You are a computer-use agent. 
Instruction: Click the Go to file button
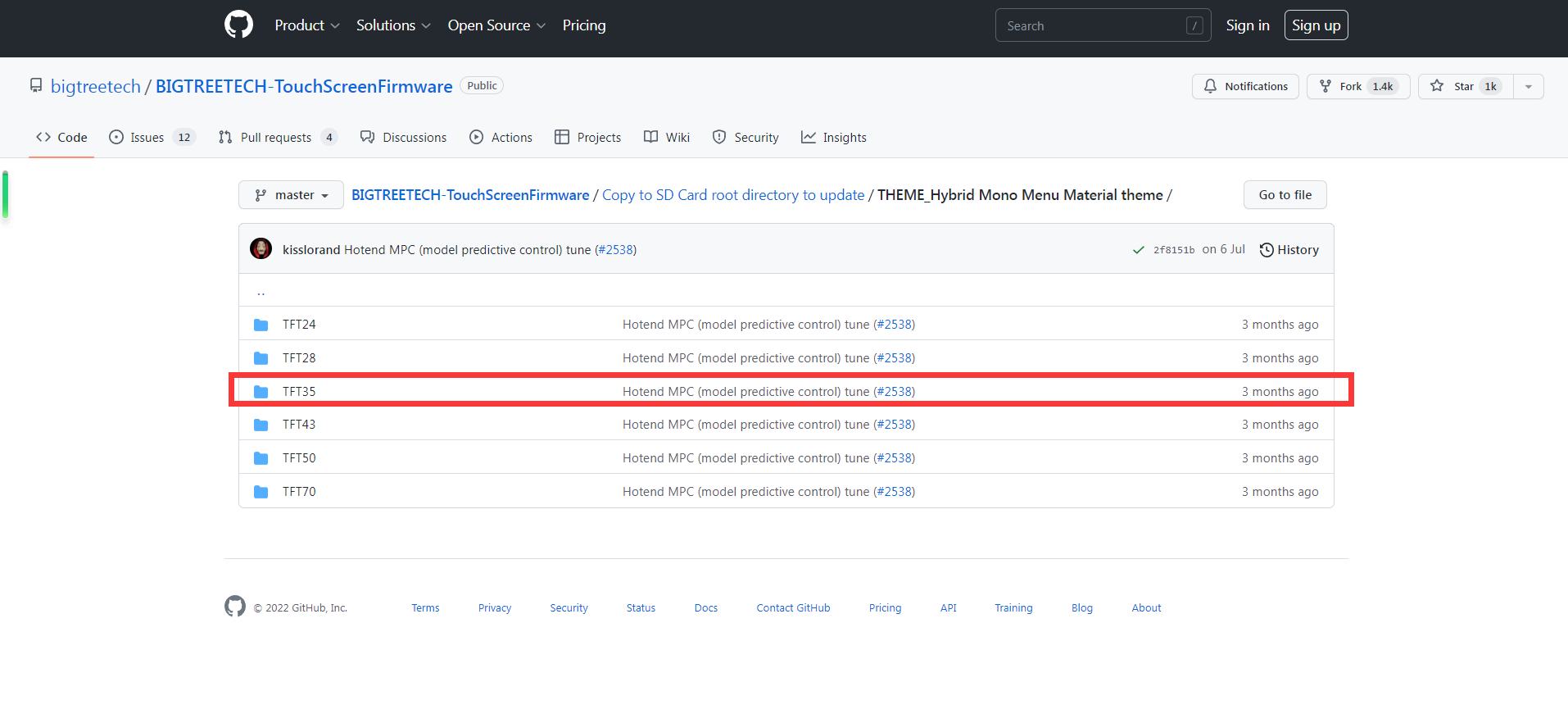(x=1285, y=195)
